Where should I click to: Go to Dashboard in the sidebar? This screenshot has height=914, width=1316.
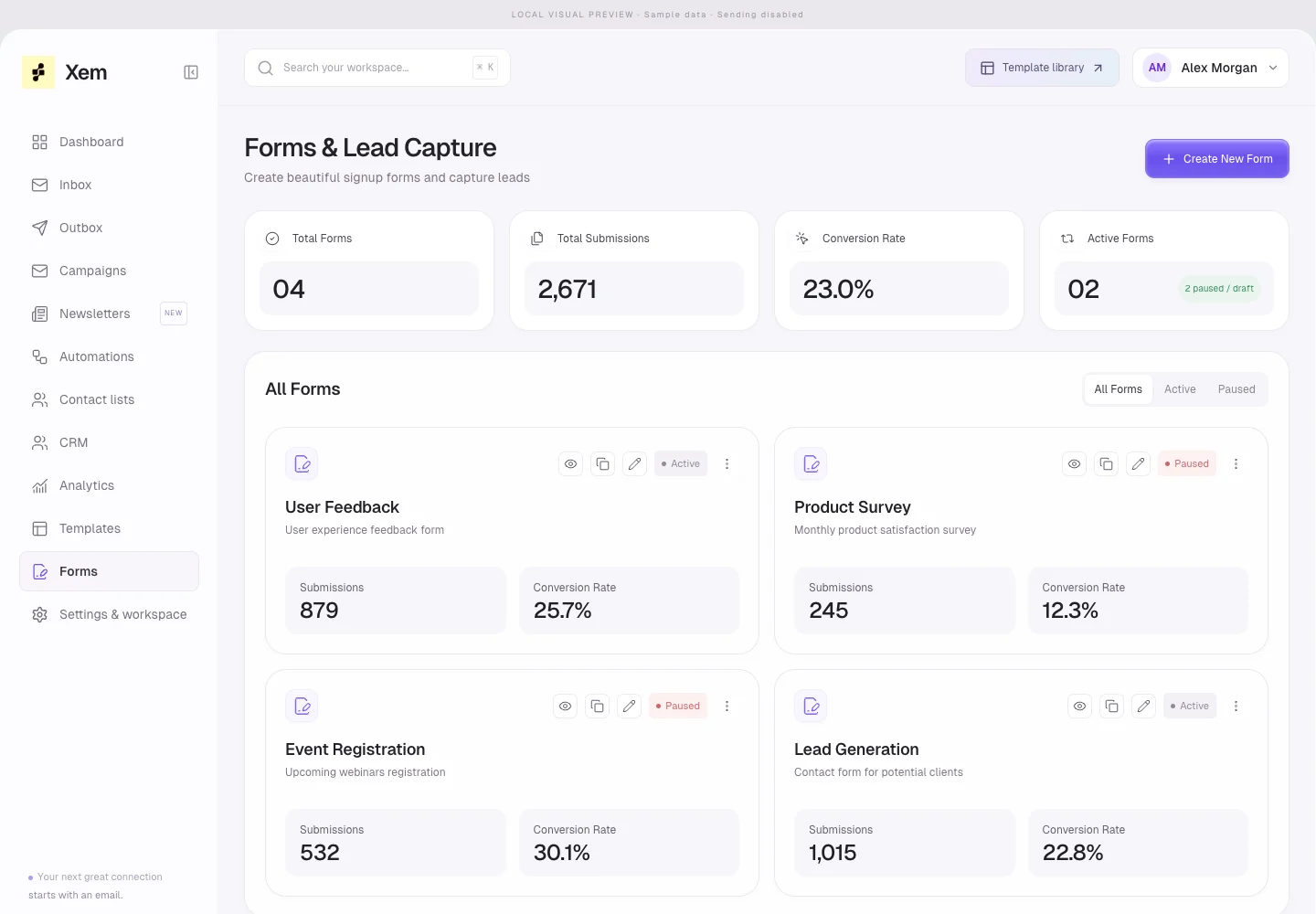[x=110, y=142]
